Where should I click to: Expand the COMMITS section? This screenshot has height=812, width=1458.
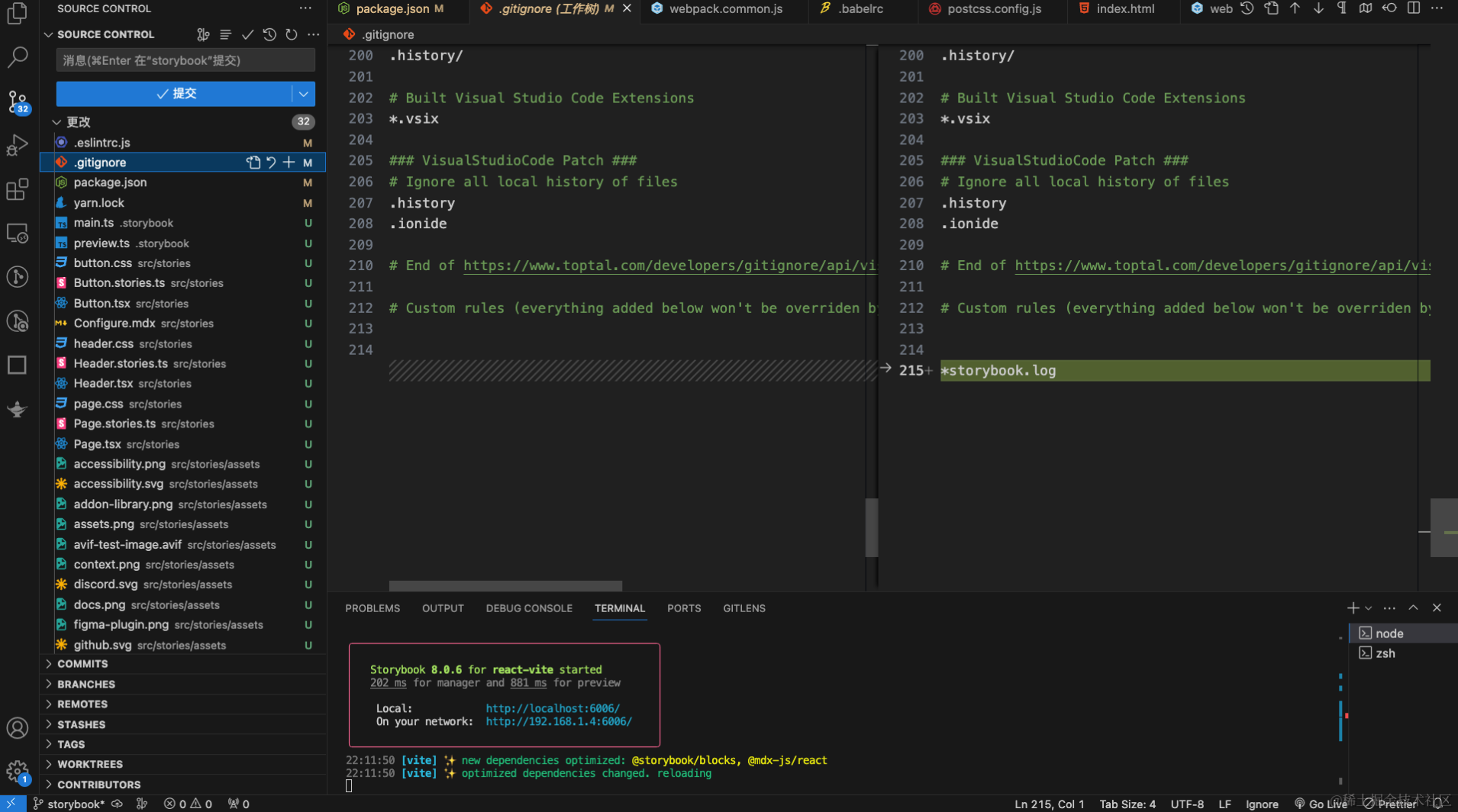pos(82,664)
